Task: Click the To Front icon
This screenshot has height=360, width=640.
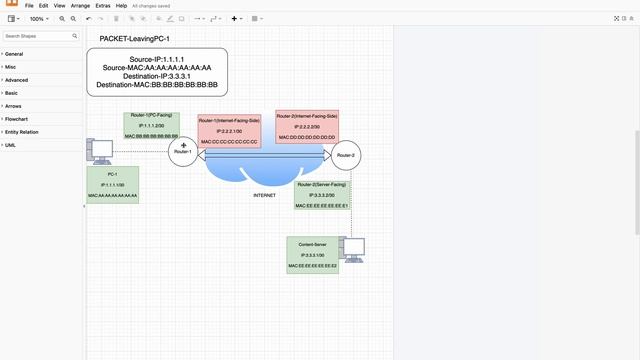Action: [x=131, y=19]
